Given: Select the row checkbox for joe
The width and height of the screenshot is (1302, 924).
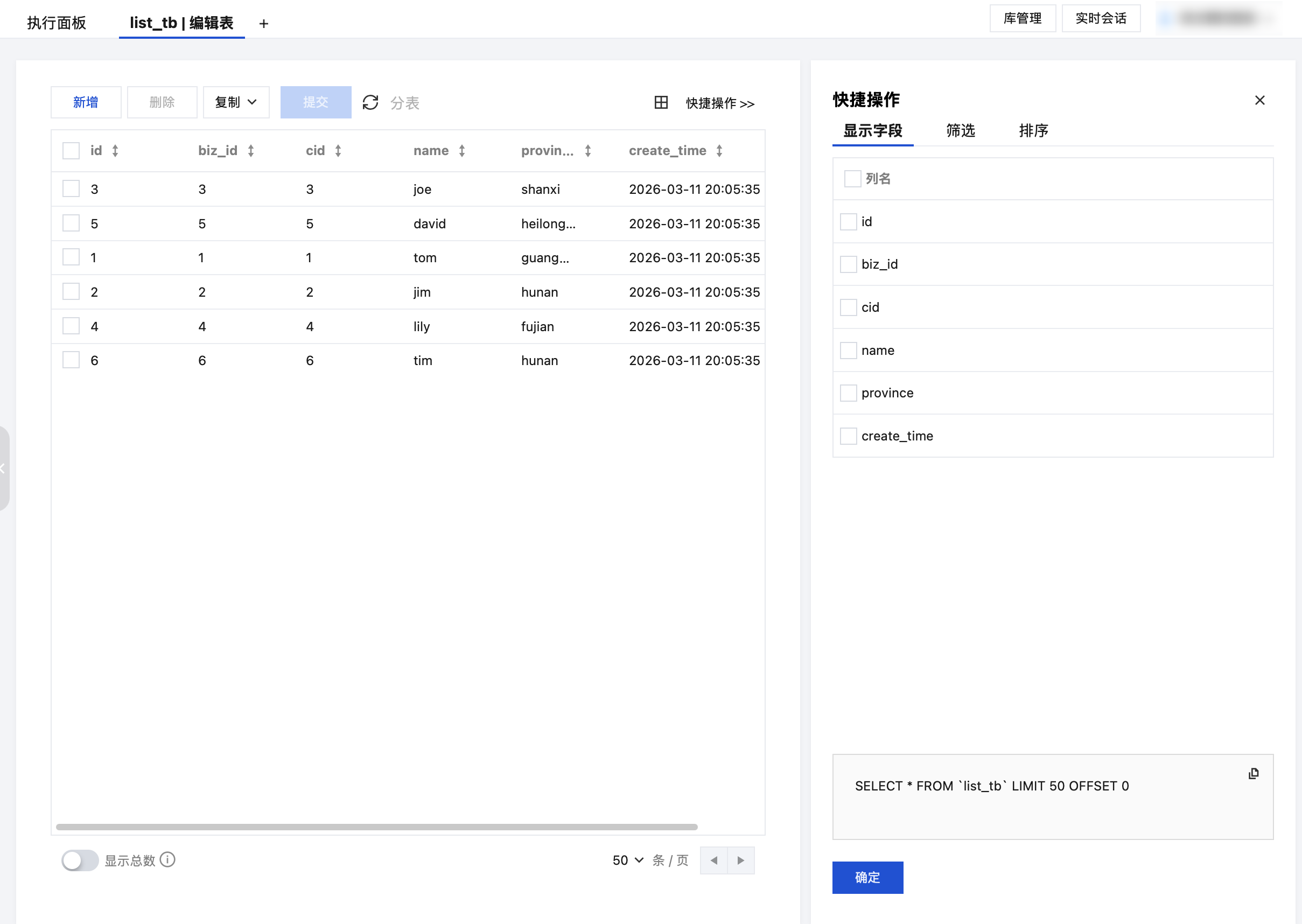Looking at the screenshot, I should (x=71, y=189).
